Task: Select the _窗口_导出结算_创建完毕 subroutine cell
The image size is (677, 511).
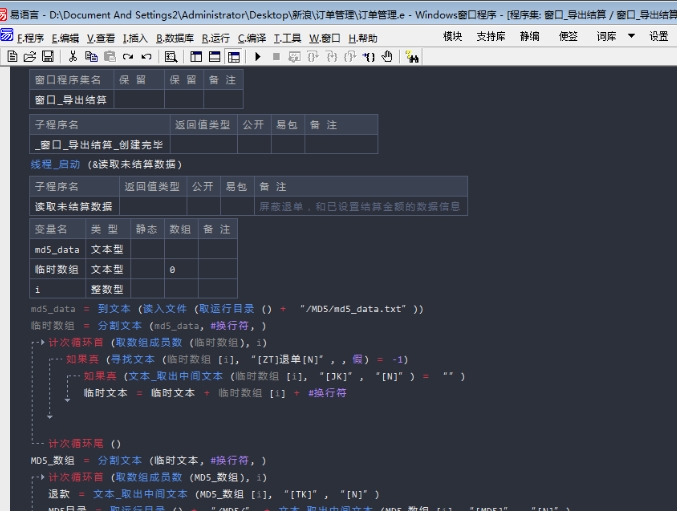Action: tap(100, 145)
